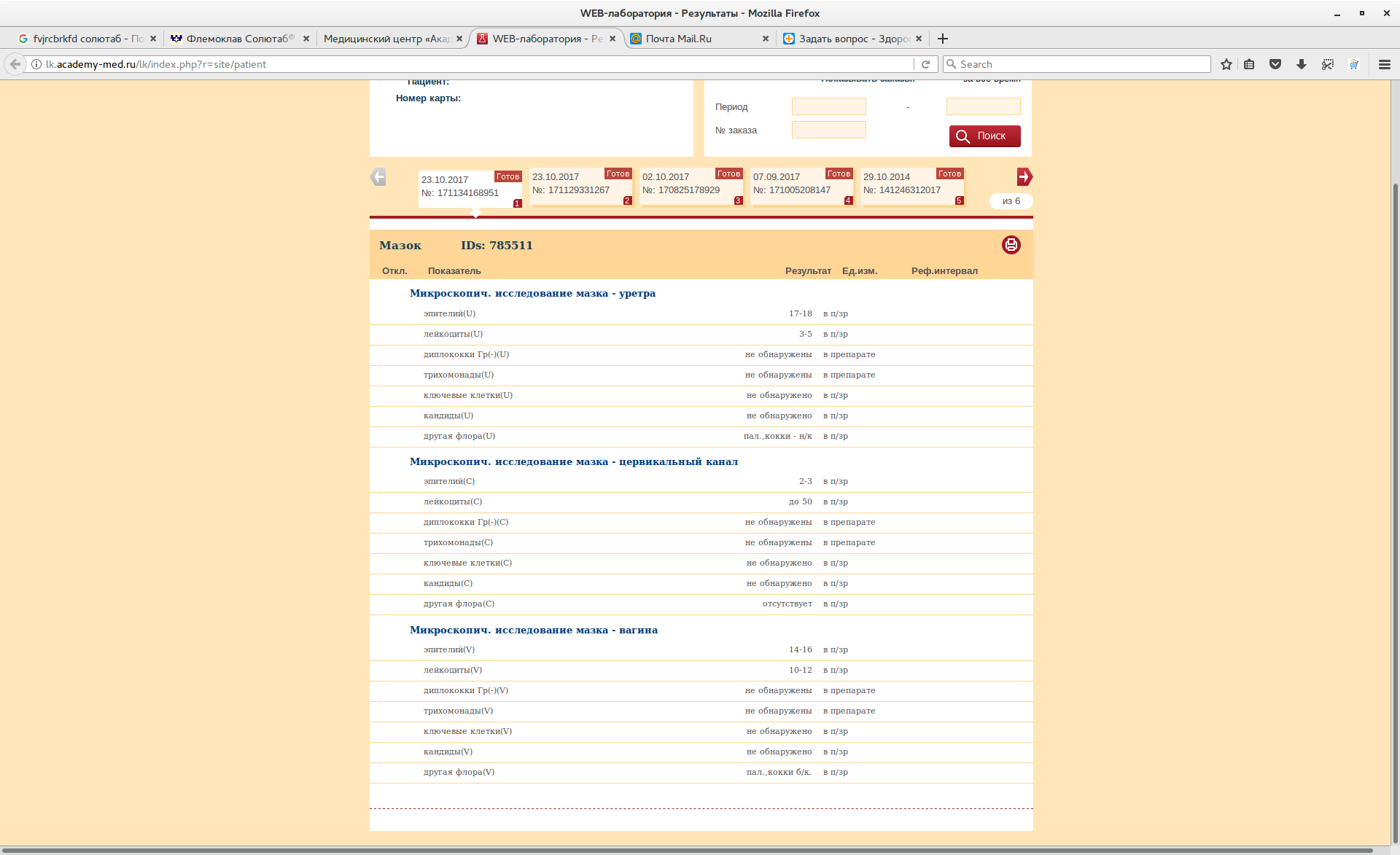The height and width of the screenshot is (855, 1400).
Task: Open the Downloads arrow icon
Action: [x=1302, y=64]
